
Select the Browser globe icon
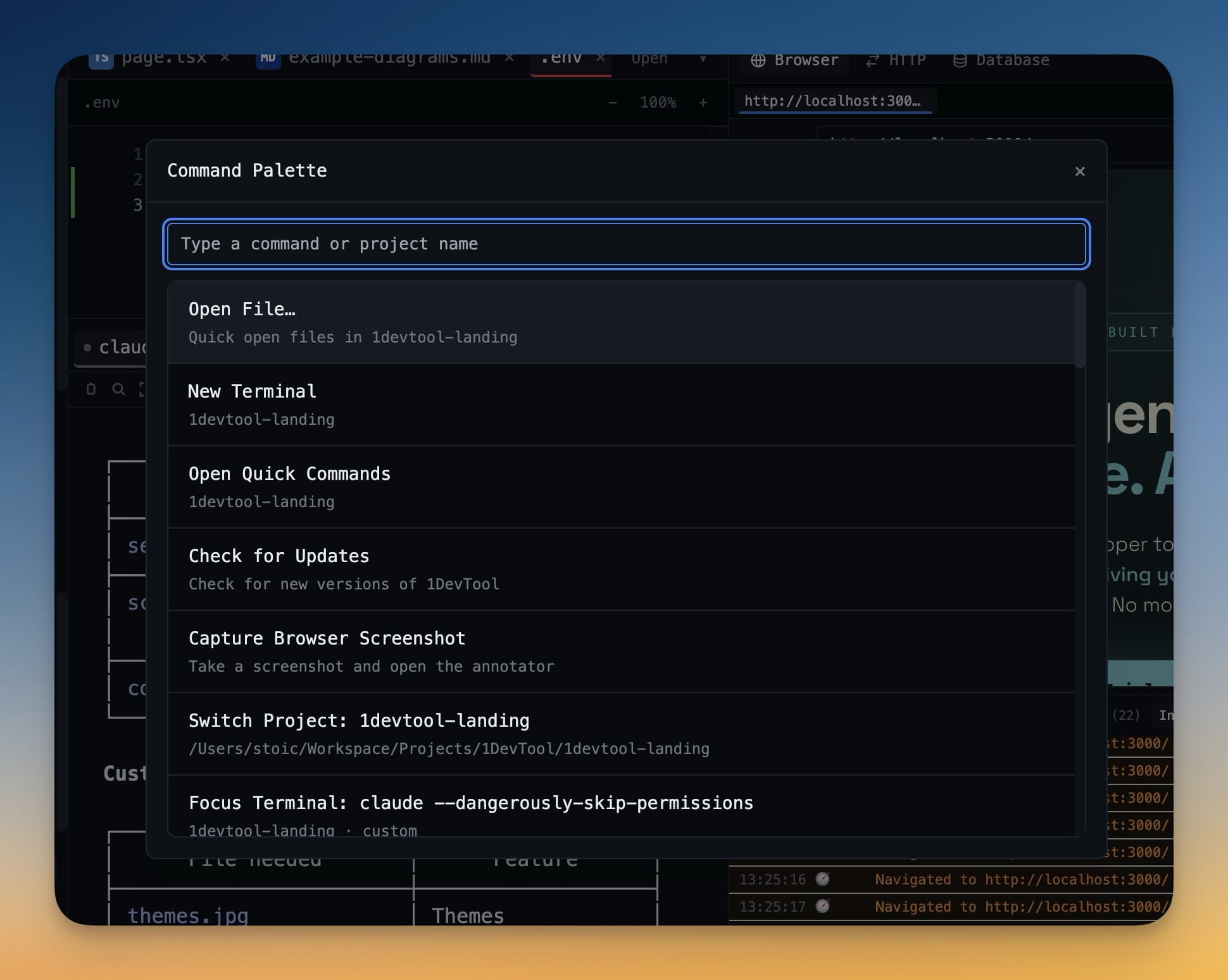point(758,60)
